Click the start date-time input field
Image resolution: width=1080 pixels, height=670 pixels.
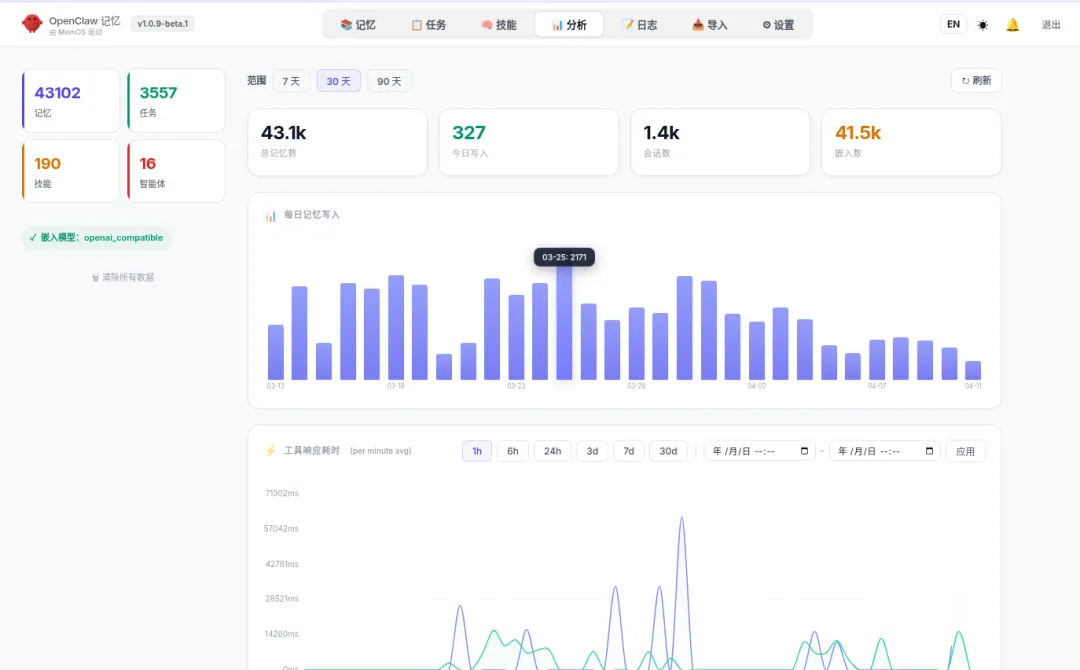760,451
